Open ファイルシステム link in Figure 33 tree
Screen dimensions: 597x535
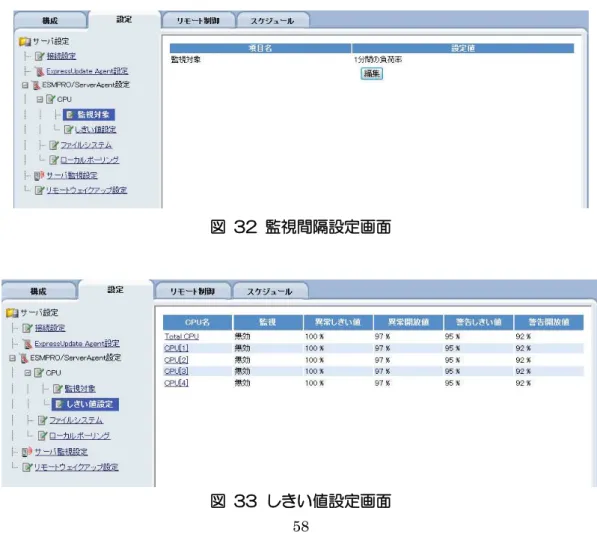click(x=76, y=420)
